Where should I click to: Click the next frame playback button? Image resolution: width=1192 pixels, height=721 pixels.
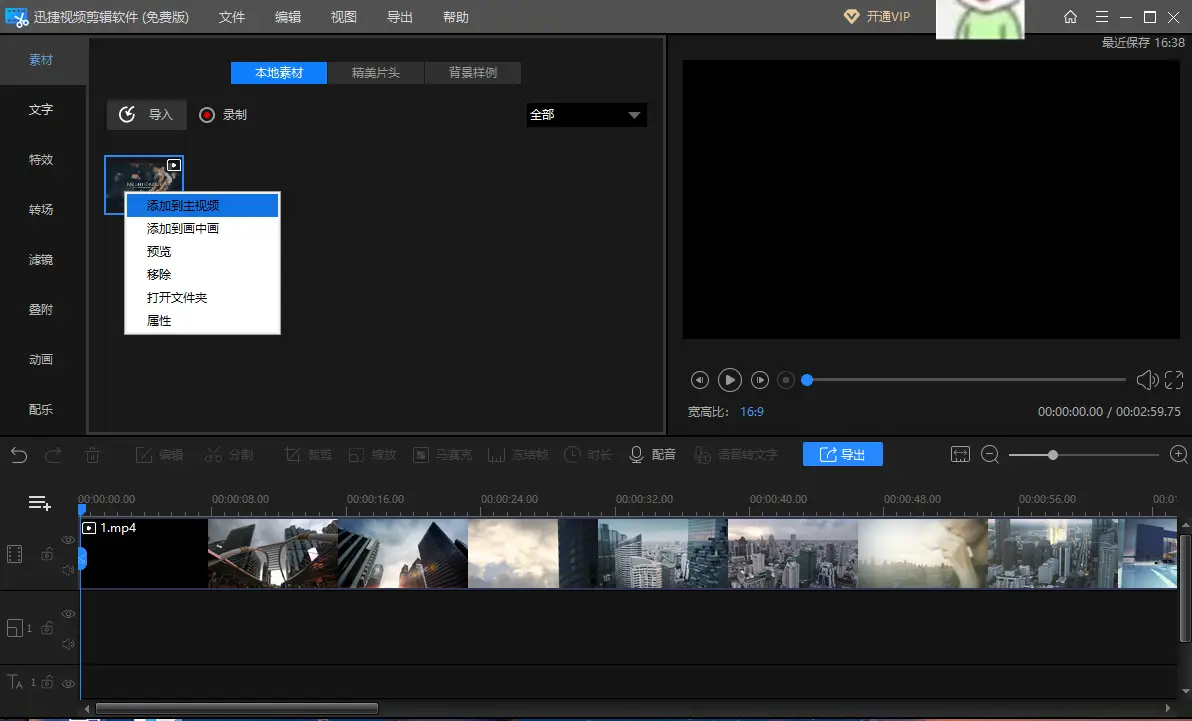coord(759,380)
